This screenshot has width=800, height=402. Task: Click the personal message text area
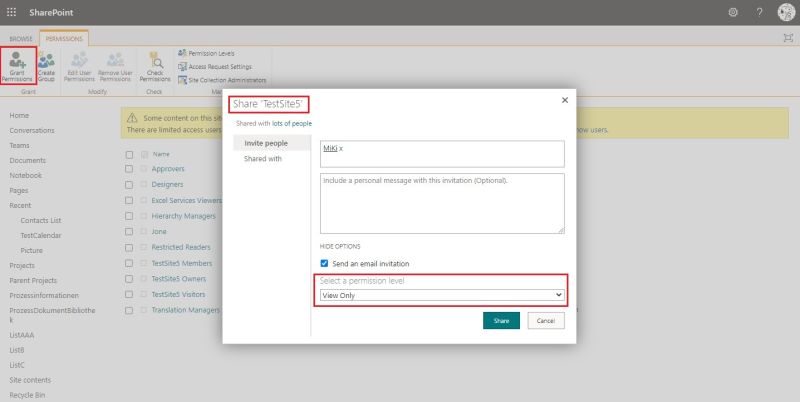click(x=442, y=204)
